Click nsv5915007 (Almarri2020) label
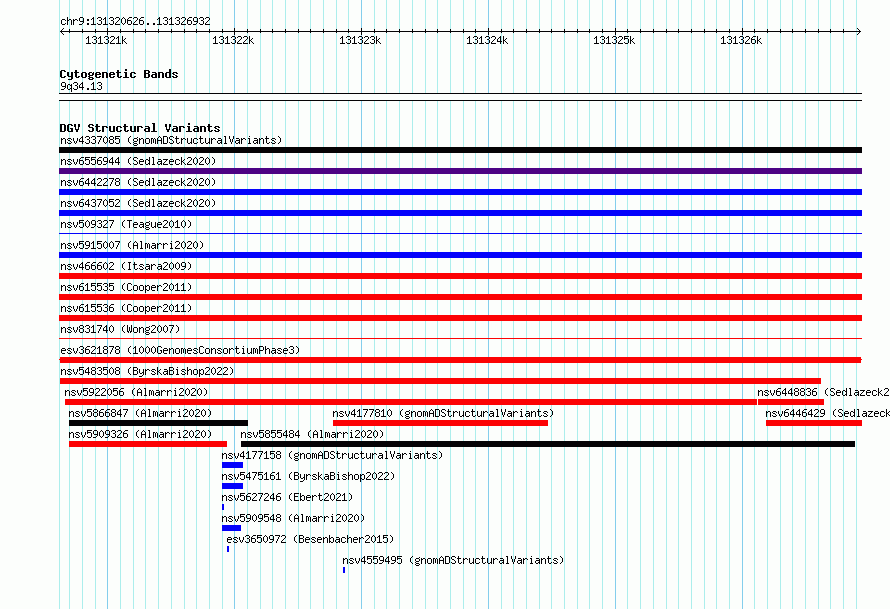This screenshot has height=609, width=890. (x=132, y=245)
